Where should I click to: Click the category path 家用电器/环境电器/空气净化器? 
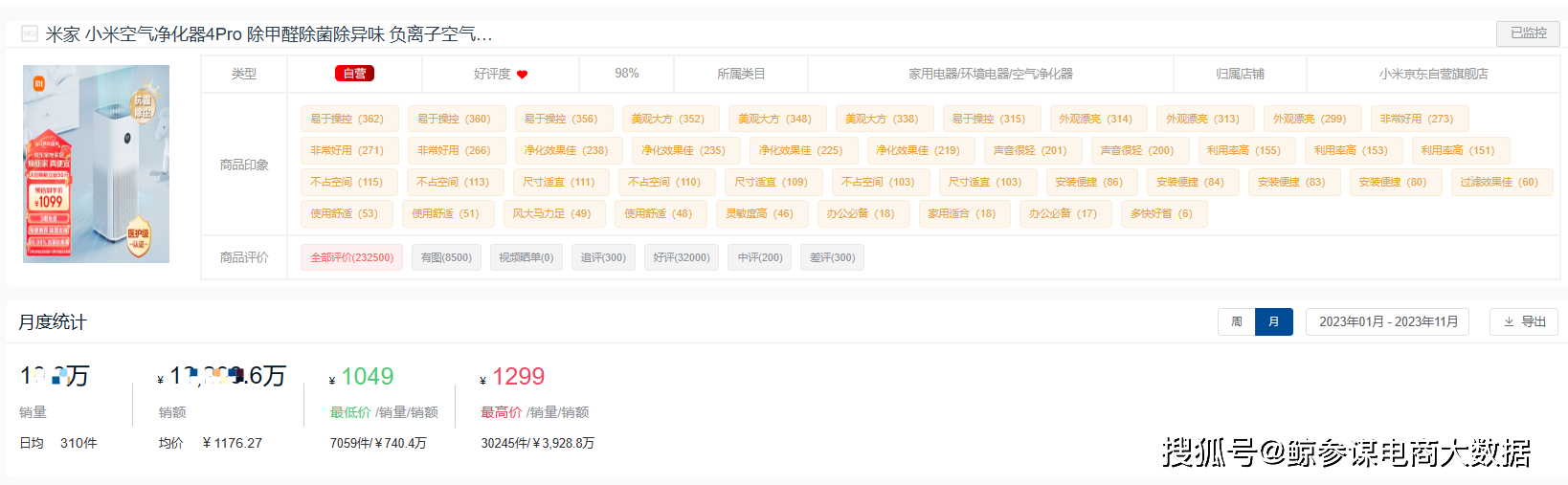point(991,74)
